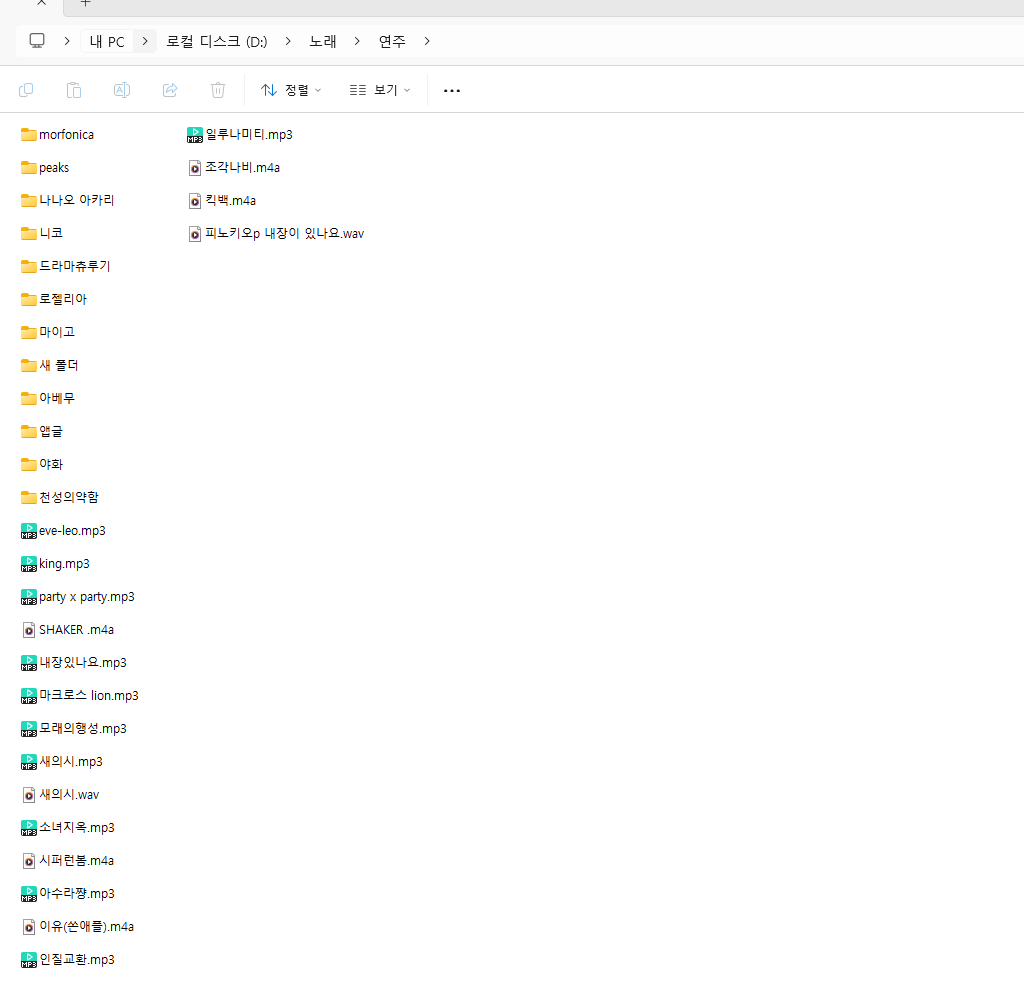The width and height of the screenshot is (1024, 985).
Task: Select file name 소녀지옥.mp3
Action: click(77, 828)
